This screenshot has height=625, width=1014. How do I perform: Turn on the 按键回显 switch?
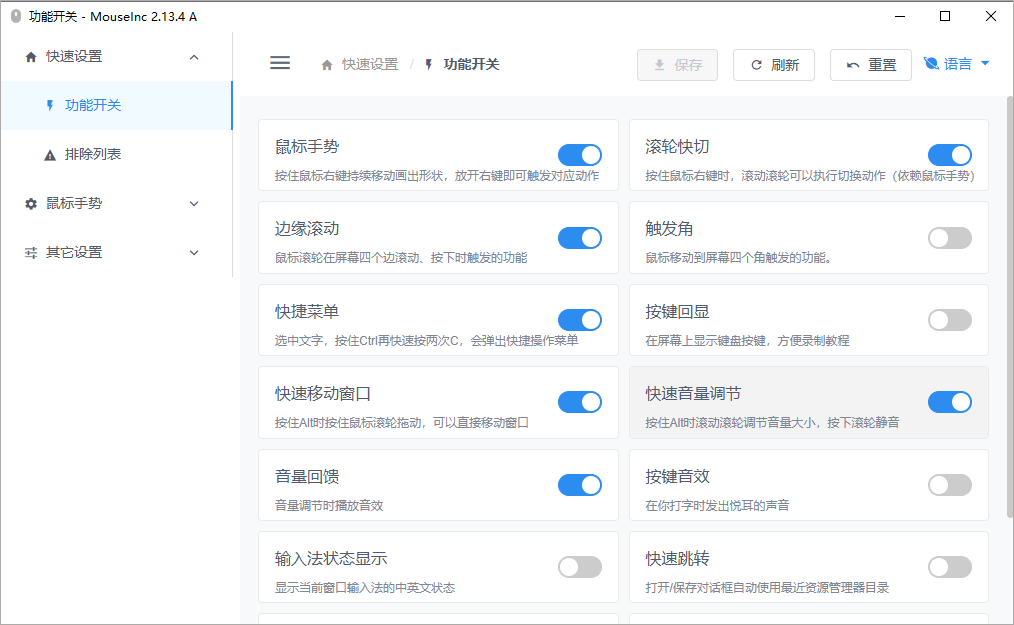click(x=950, y=320)
